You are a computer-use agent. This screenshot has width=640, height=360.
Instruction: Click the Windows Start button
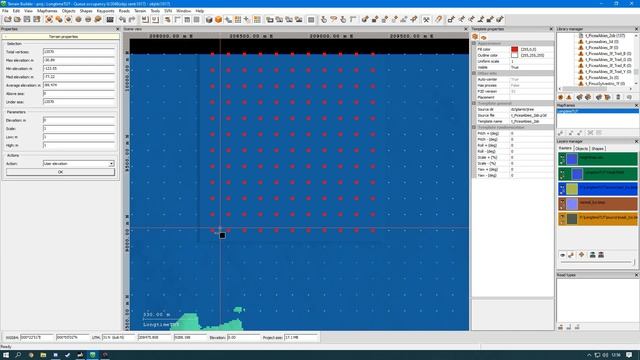pos(6,355)
